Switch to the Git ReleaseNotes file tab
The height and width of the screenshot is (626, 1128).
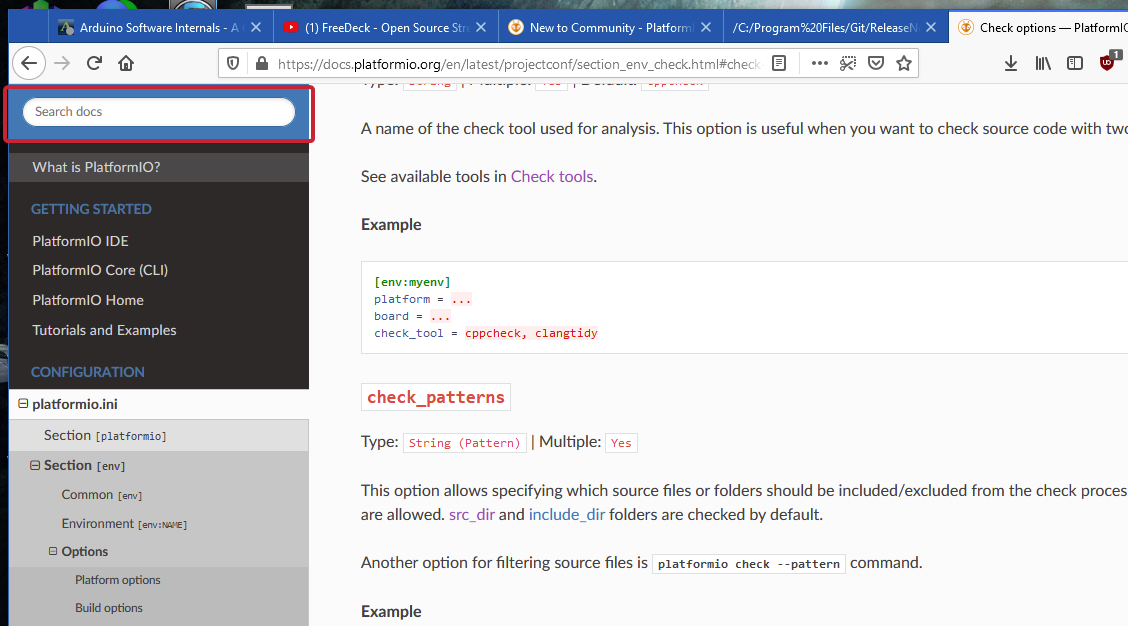point(835,27)
